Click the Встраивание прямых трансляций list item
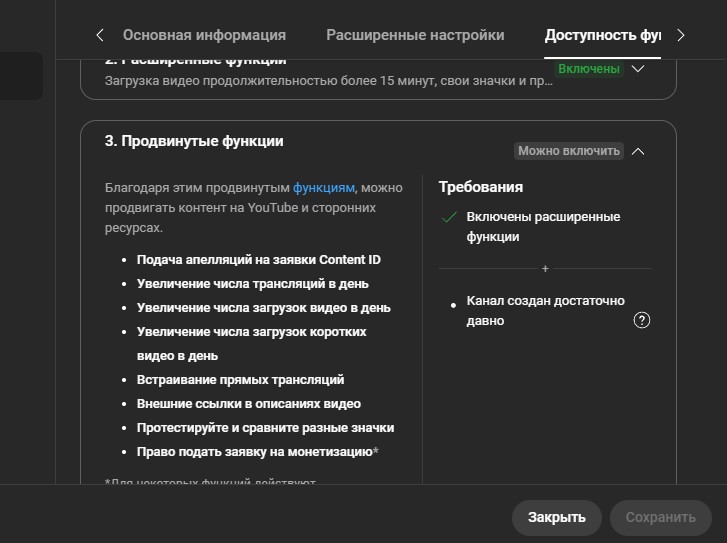The height and width of the screenshot is (543, 727). (x=240, y=380)
